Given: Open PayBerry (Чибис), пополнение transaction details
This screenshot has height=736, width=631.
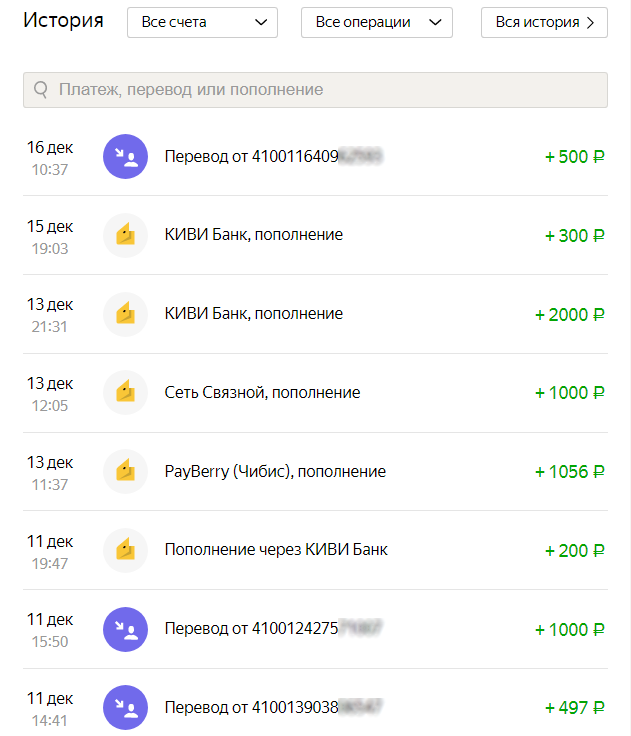Looking at the screenshot, I should (275, 471).
